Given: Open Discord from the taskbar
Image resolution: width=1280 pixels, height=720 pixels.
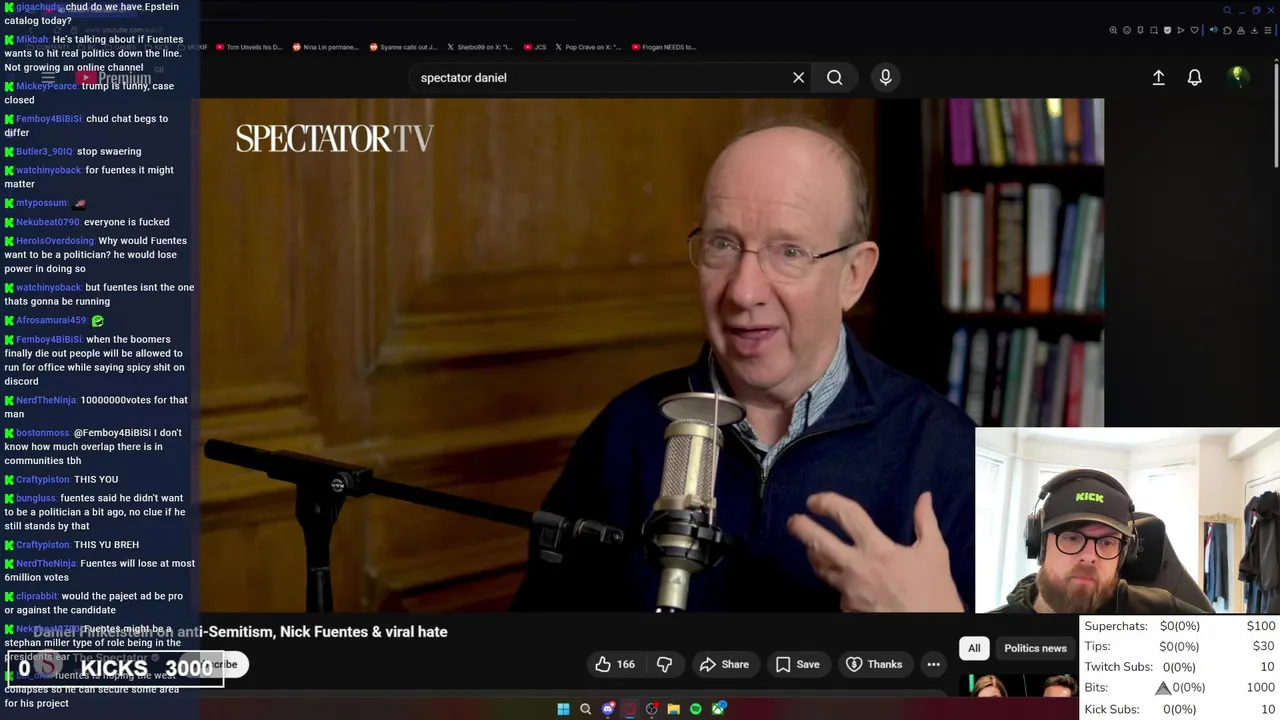Looking at the screenshot, I should click(608, 709).
